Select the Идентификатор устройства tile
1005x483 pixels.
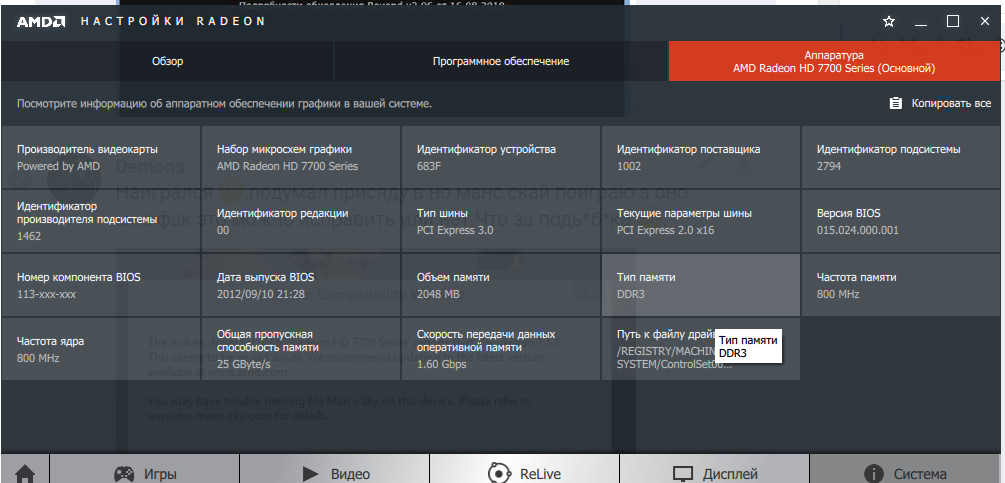pos(501,157)
